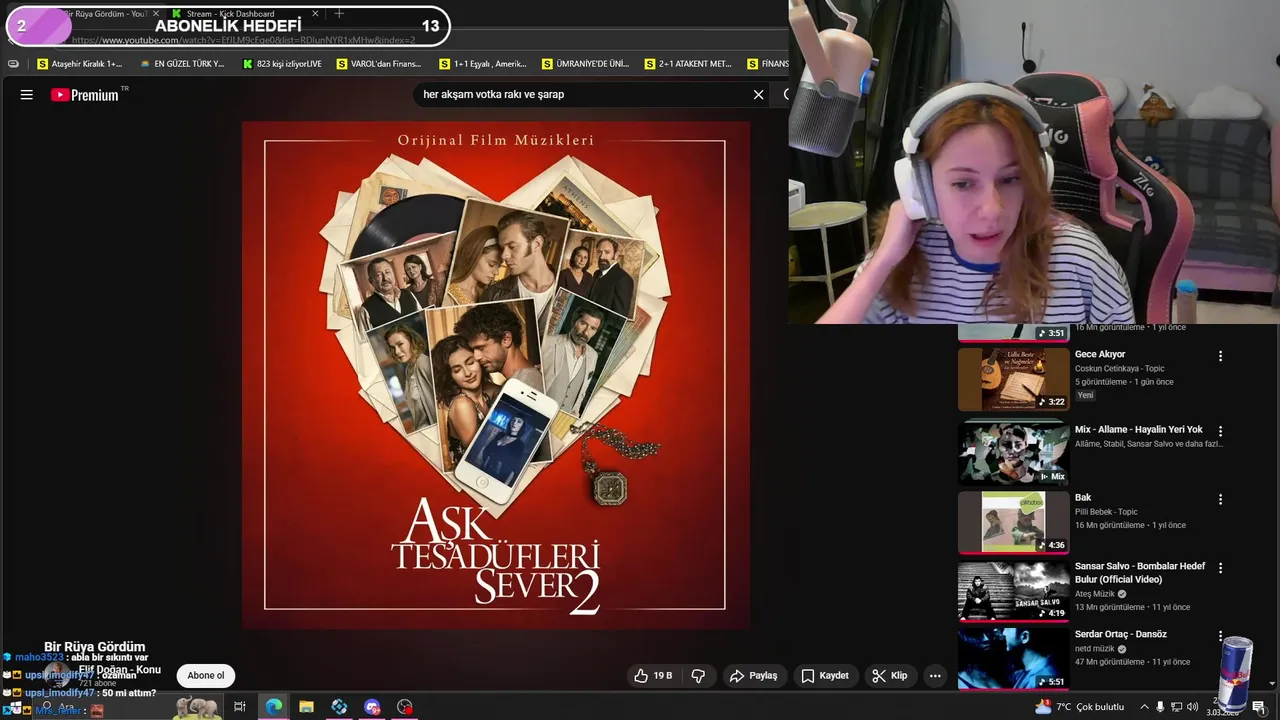The image size is (1280, 720).
Task: Open options menu for Gece Akıyor
Action: coord(1220,356)
